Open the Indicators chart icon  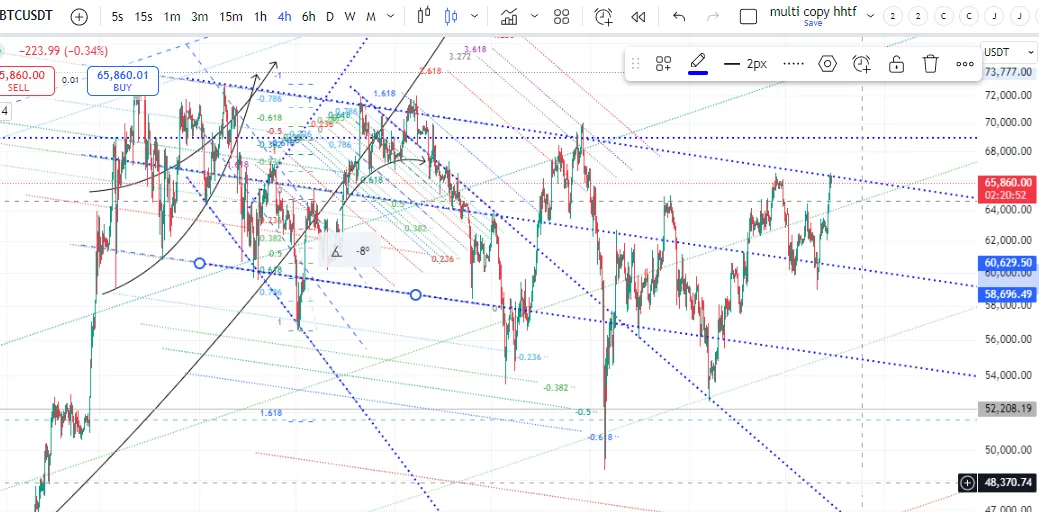[510, 17]
